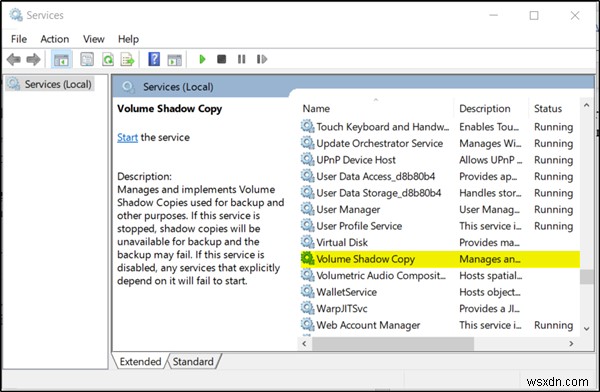Screen dimensions: 600x392
Task: Select the WarpJITSvc service name
Action: 342,309
